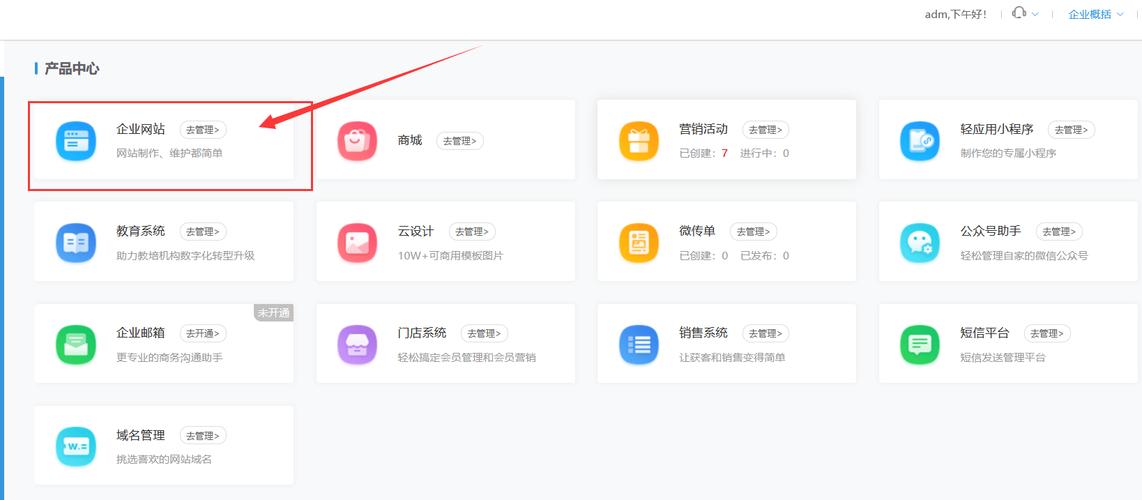Click 去管理 next to 微传单

click(754, 232)
